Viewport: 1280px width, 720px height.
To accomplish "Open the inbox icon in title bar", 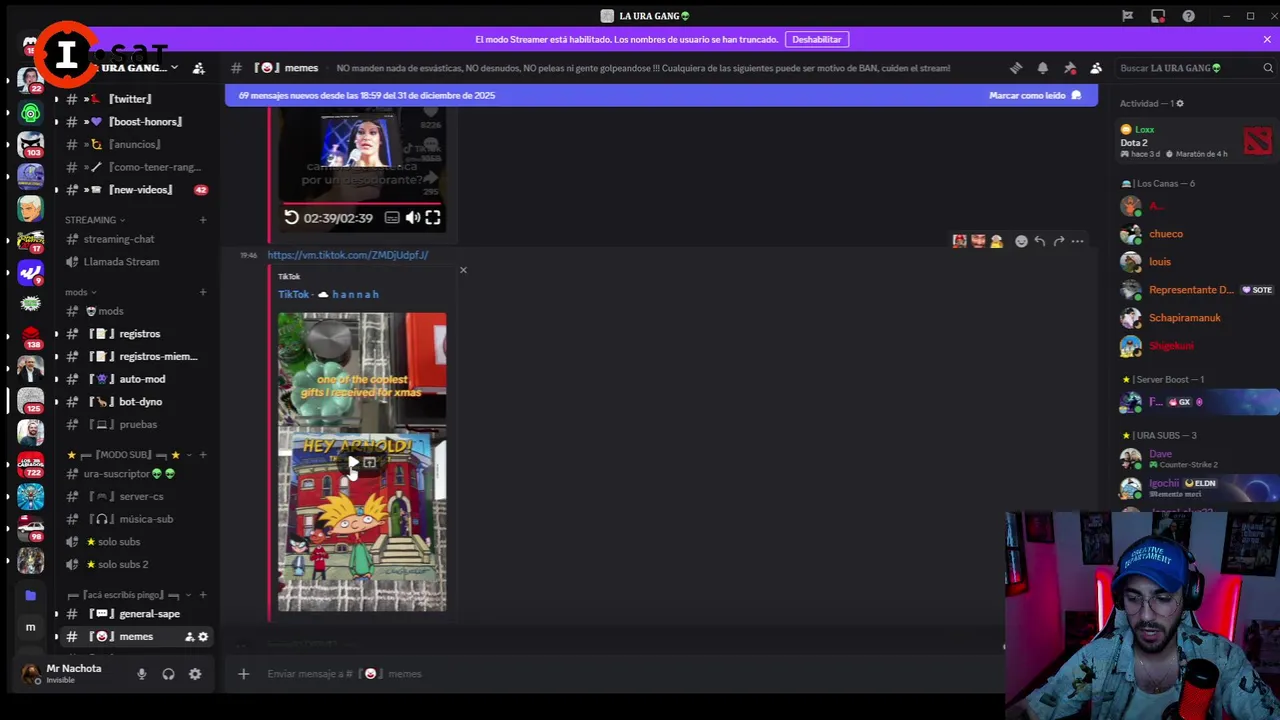I will coord(1158,16).
